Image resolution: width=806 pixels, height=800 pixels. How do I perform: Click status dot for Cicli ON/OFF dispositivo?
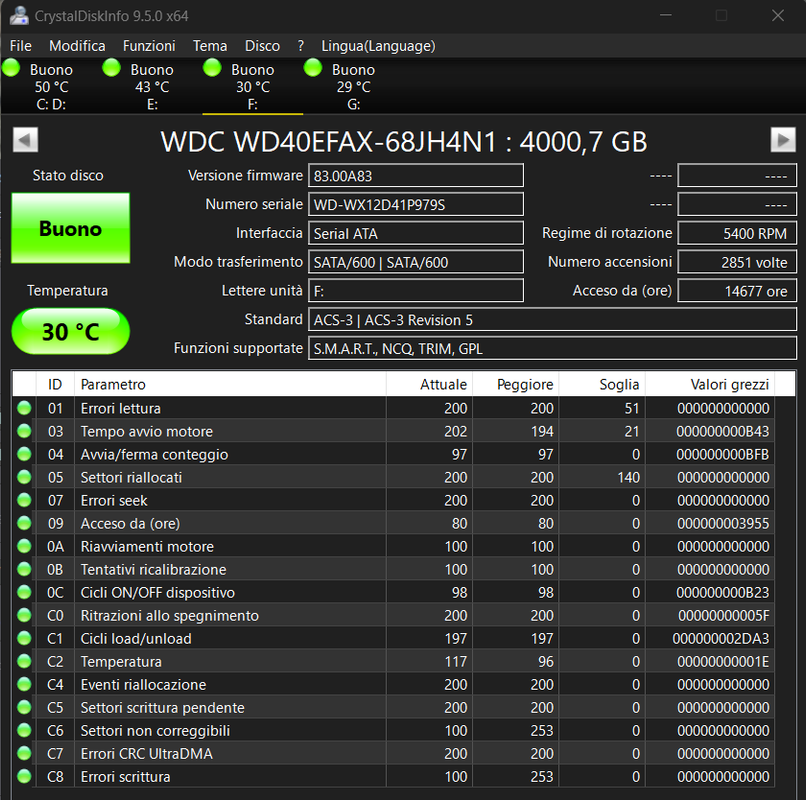[x=24, y=592]
